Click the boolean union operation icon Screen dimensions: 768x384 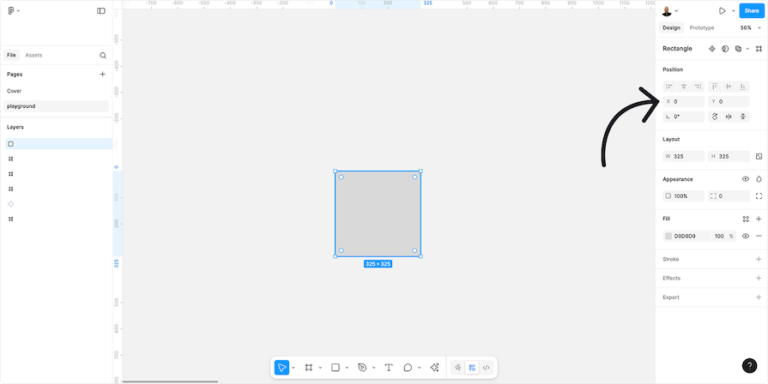(x=738, y=48)
